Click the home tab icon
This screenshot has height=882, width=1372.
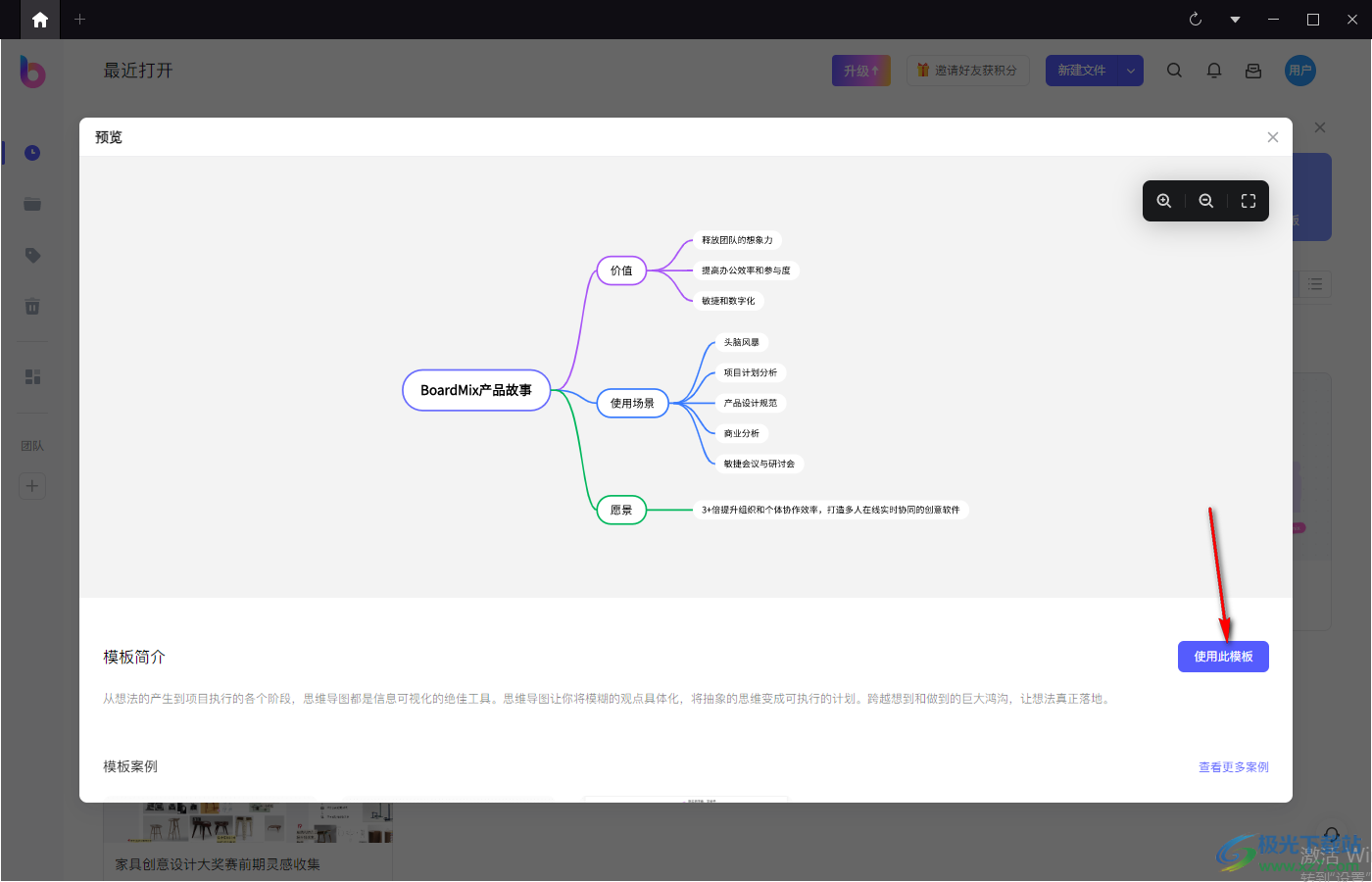tap(40, 20)
